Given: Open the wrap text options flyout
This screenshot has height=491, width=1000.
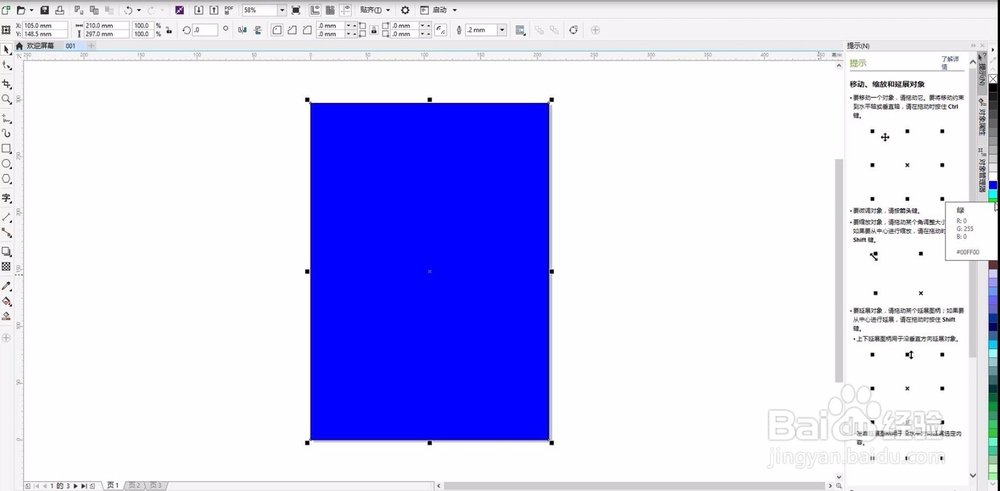Looking at the screenshot, I should (x=520, y=30).
